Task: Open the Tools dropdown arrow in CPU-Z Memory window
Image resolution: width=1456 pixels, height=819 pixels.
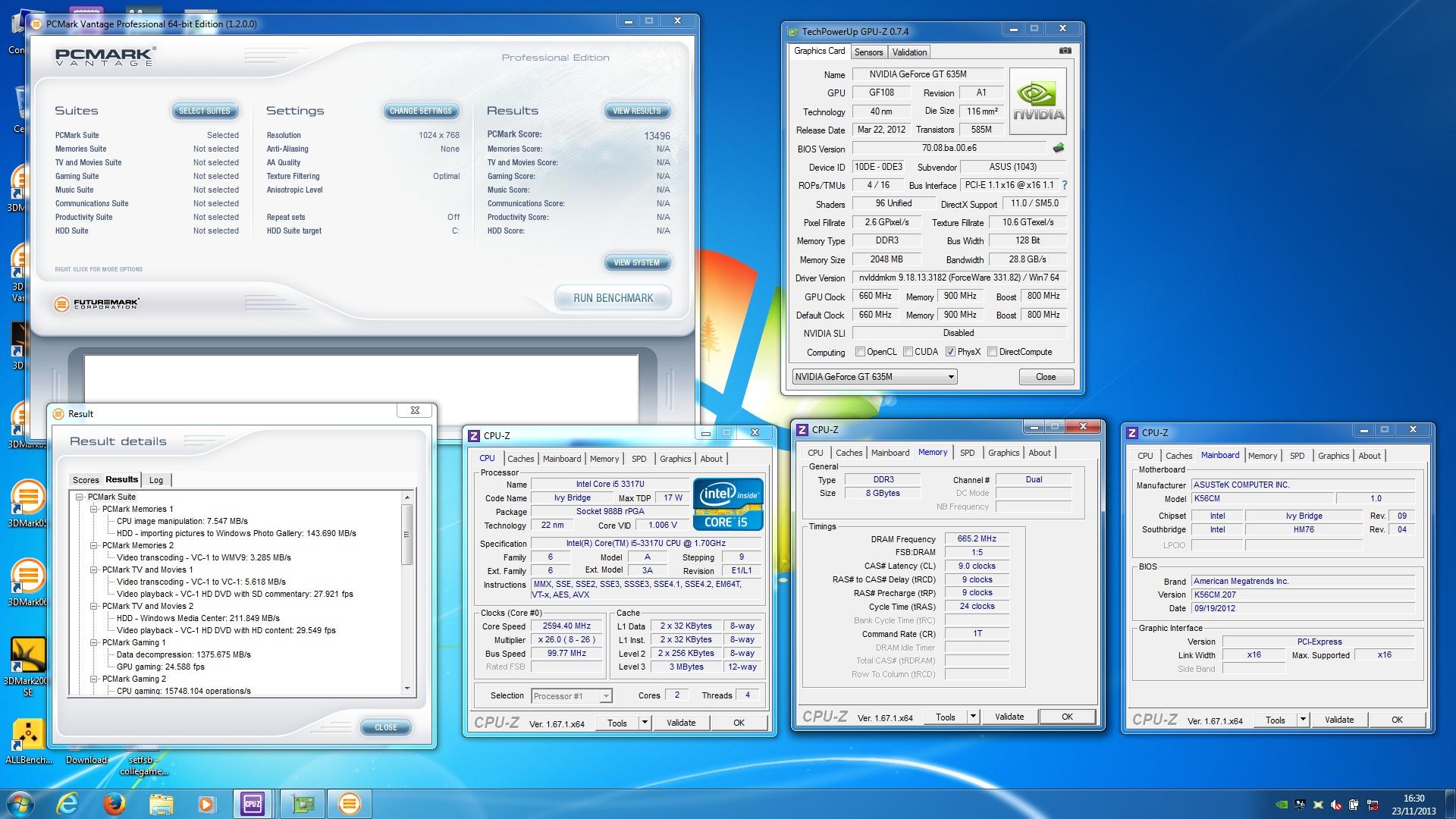Action: (973, 717)
